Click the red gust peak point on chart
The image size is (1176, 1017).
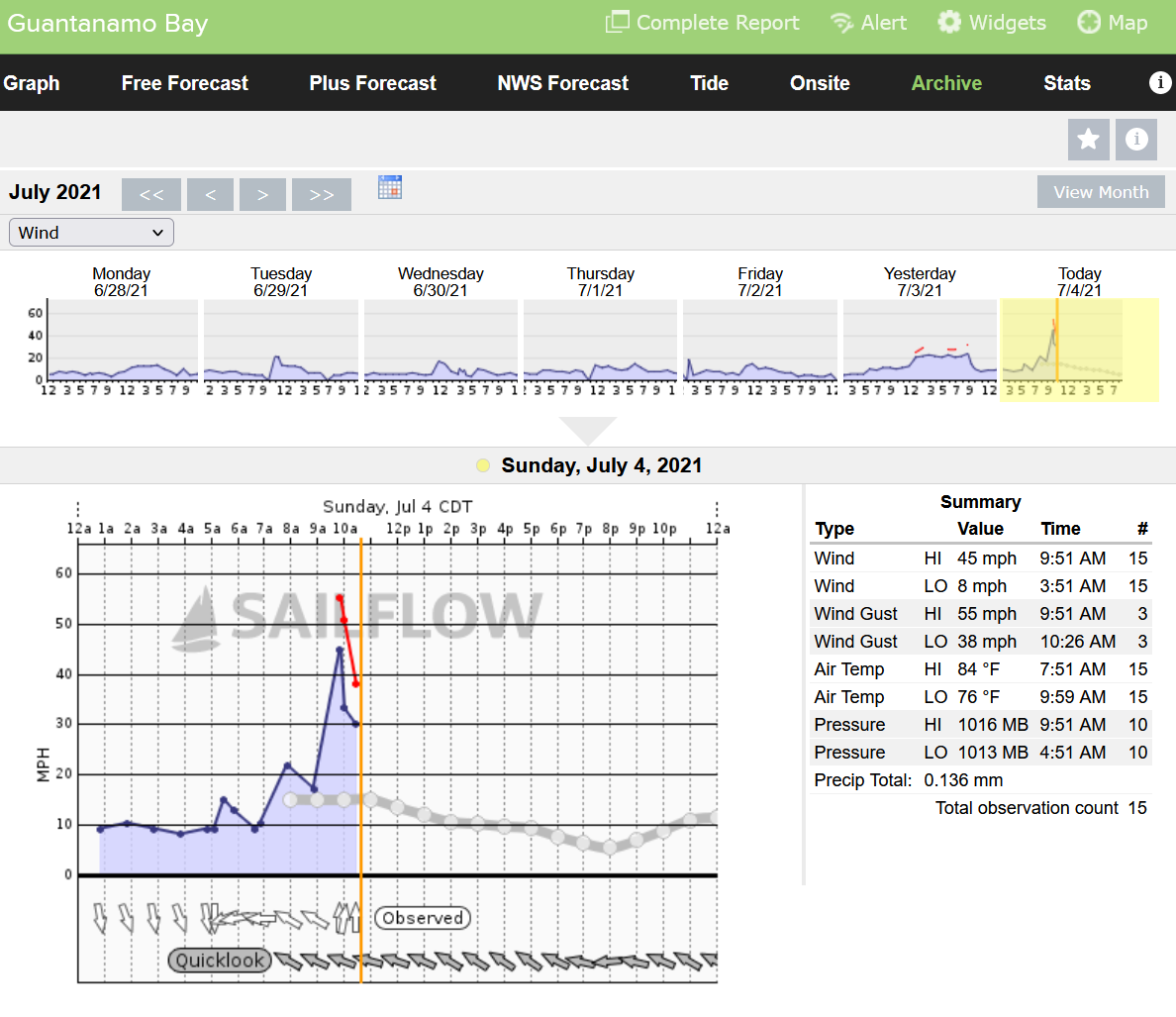[340, 598]
